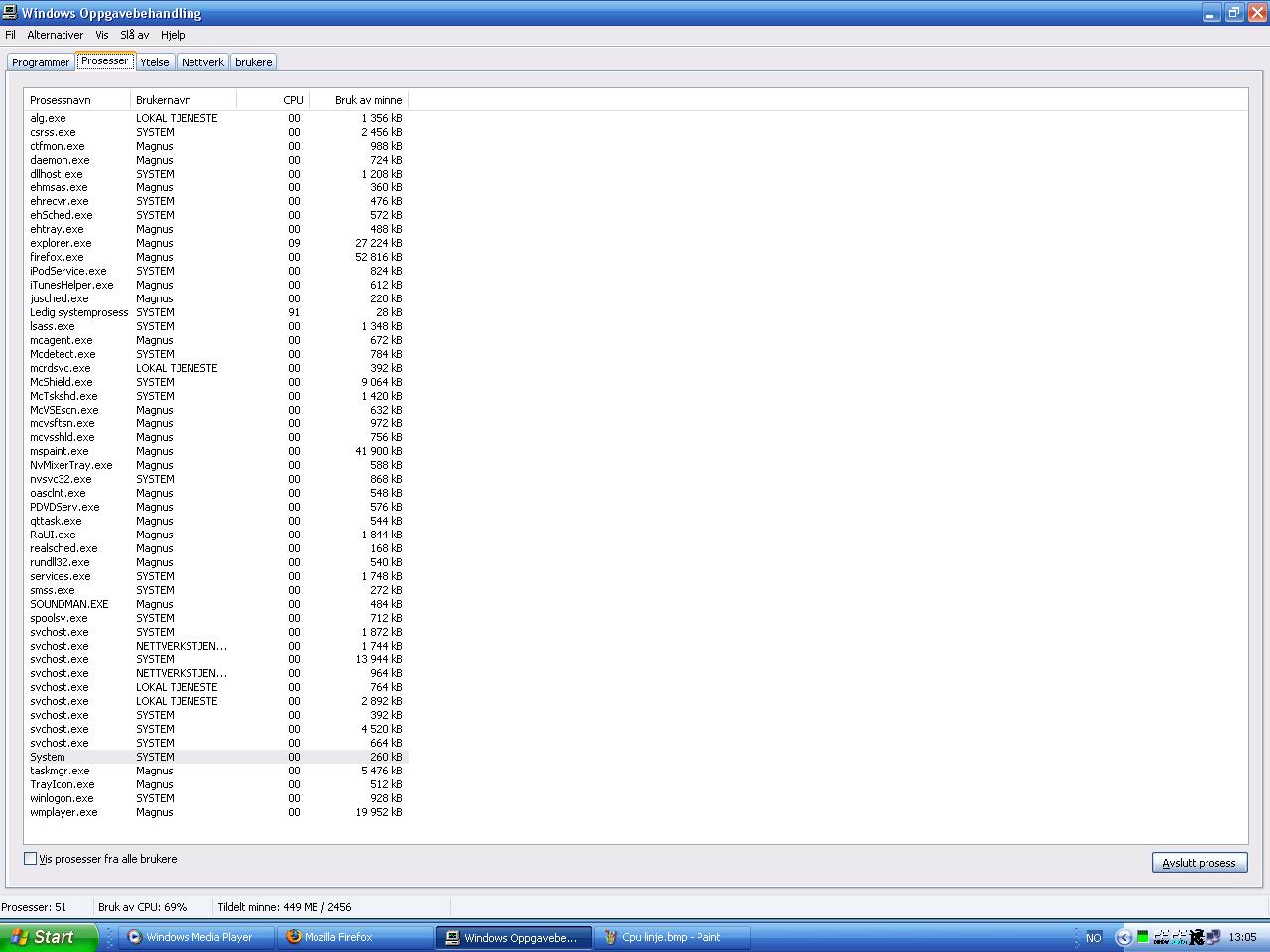1270x952 pixels.
Task: Select the iPodService.exe process row
Action: [x=216, y=271]
